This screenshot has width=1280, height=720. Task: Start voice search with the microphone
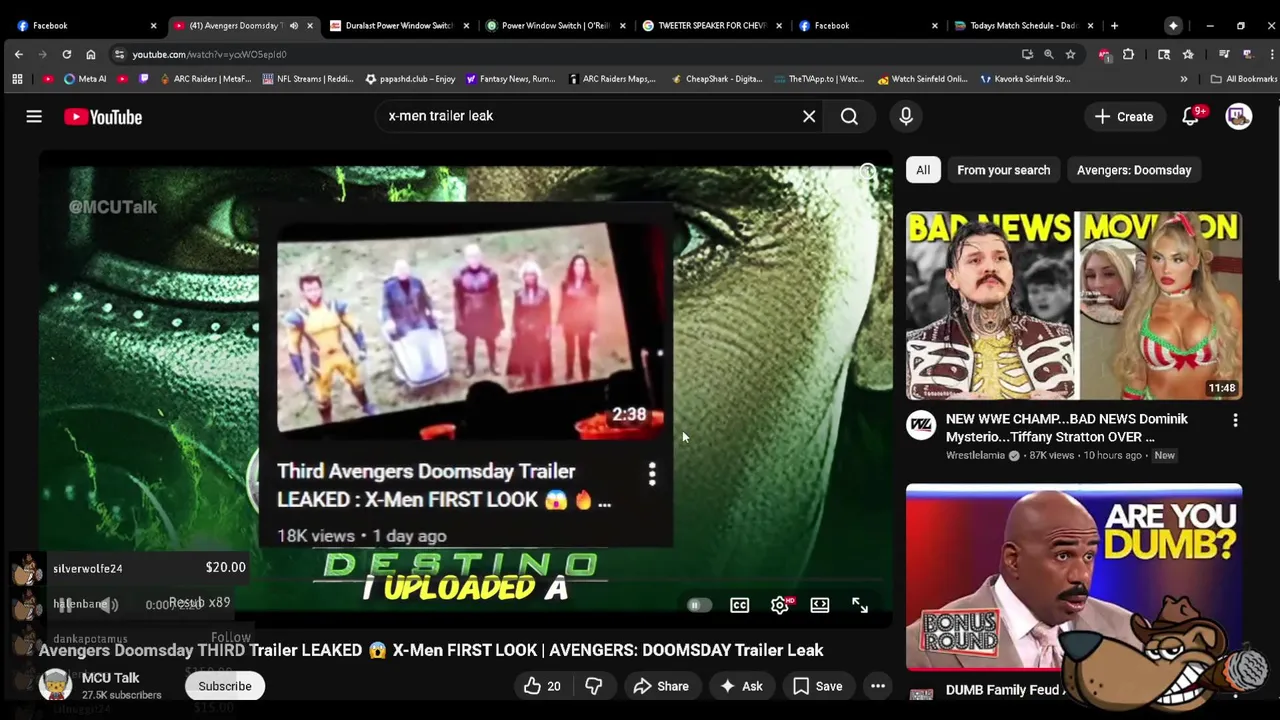point(906,117)
